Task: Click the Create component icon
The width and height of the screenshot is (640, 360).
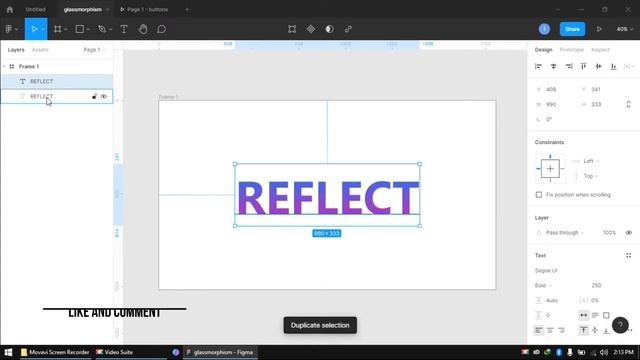Action: pyautogui.click(x=311, y=29)
